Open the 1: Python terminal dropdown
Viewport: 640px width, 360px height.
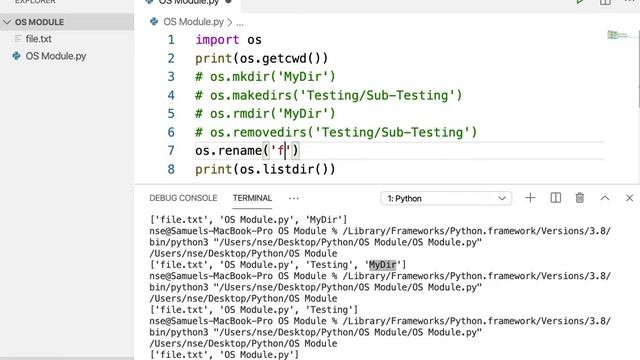(x=446, y=198)
